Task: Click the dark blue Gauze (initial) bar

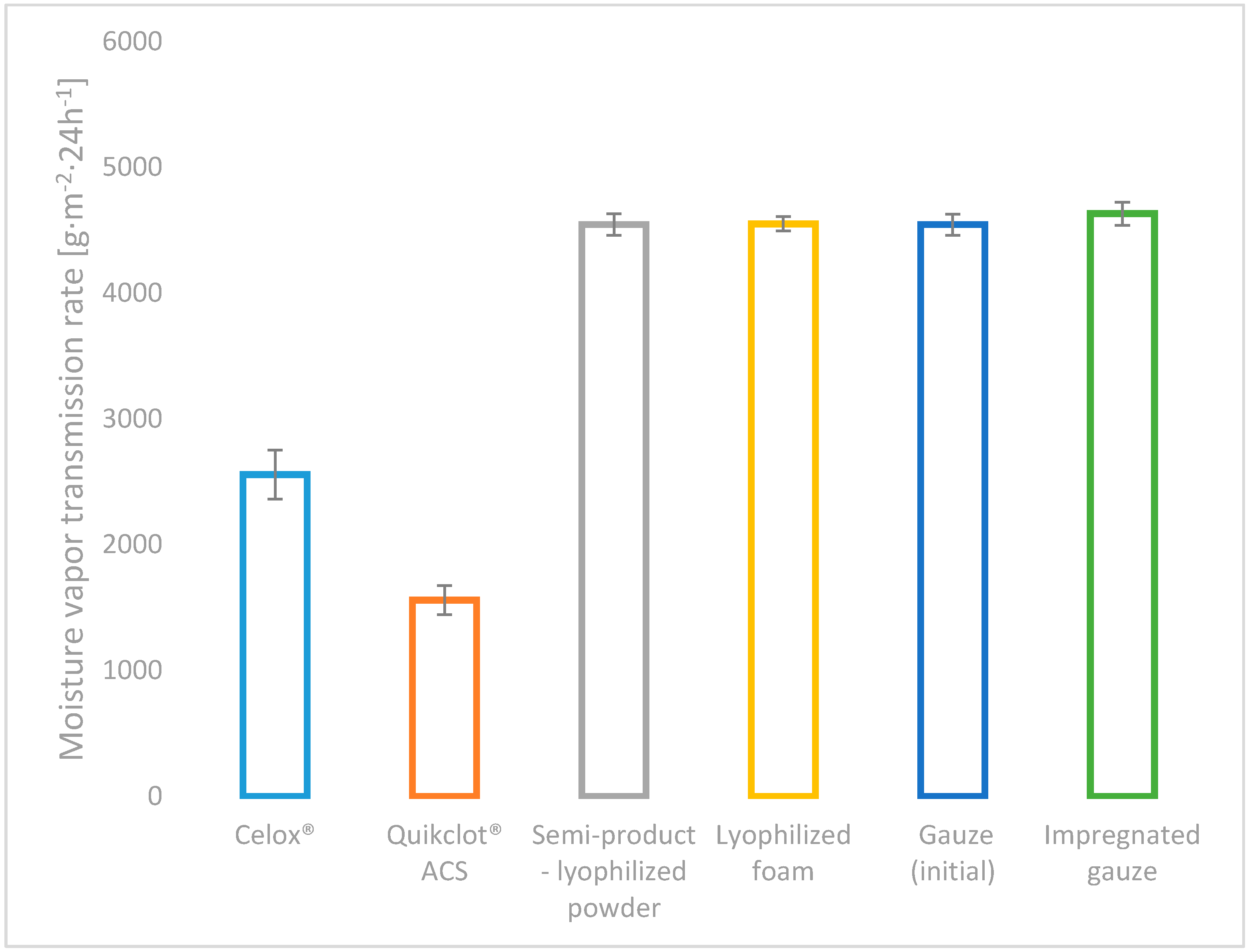Action: click(952, 510)
